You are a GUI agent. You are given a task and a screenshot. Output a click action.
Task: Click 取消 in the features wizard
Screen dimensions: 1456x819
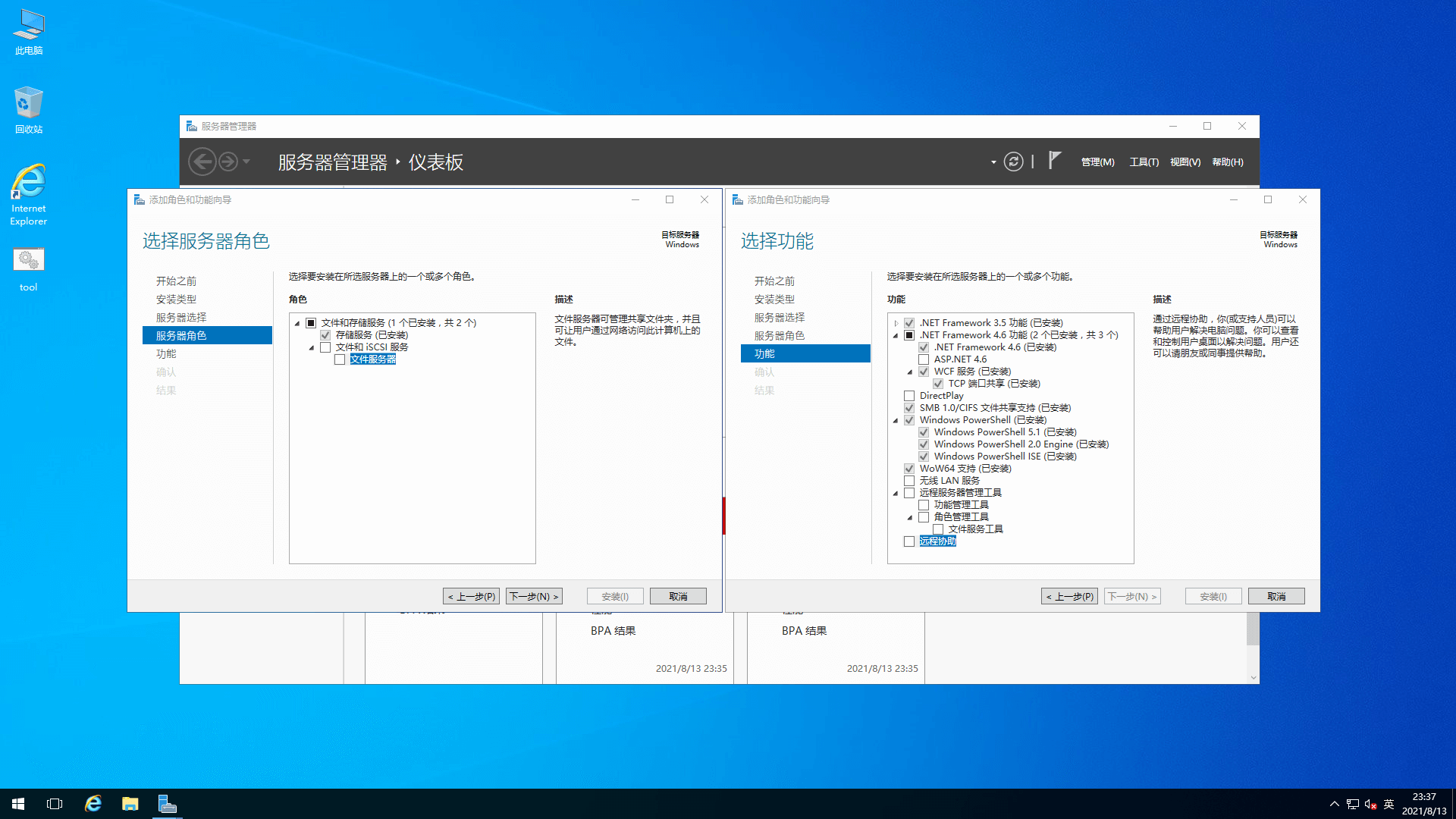(x=1276, y=597)
